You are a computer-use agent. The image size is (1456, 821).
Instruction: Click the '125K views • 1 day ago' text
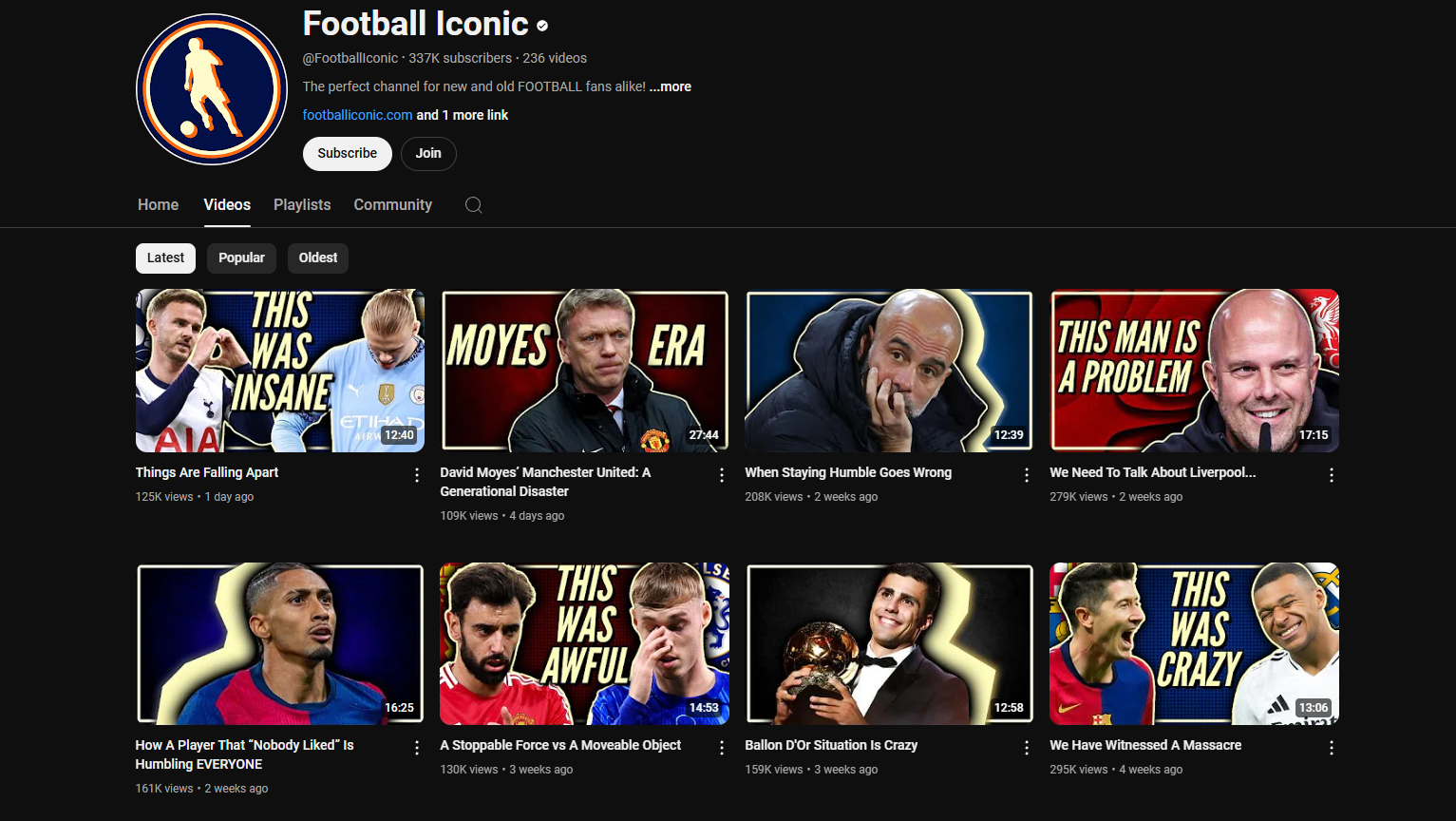[x=195, y=497]
